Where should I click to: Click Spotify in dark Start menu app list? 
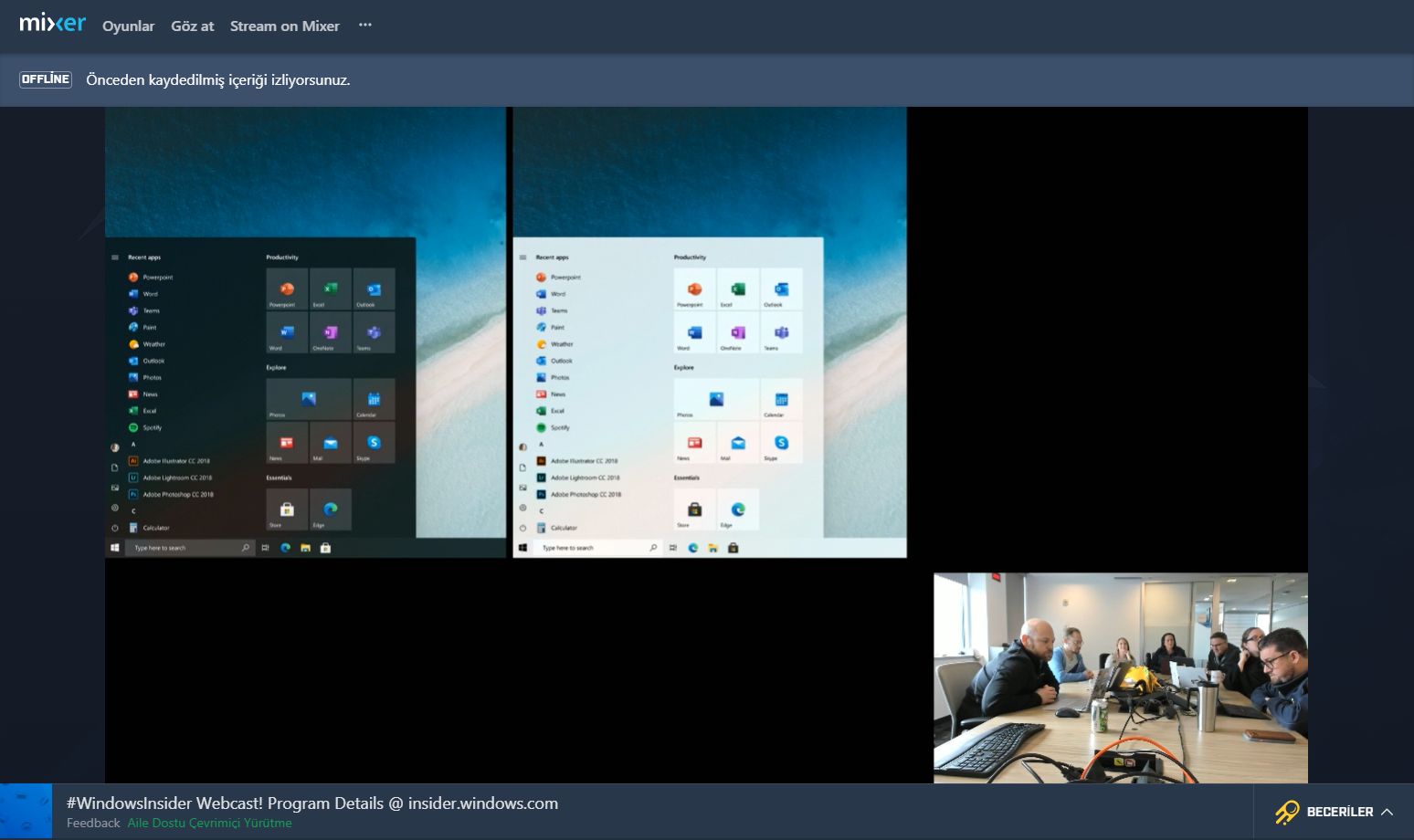[x=145, y=427]
